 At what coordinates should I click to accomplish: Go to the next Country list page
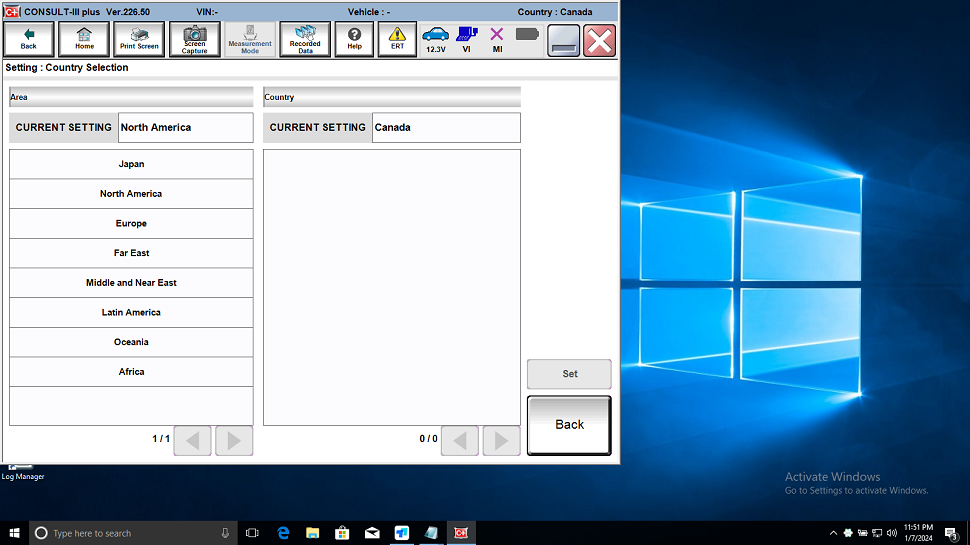point(501,440)
